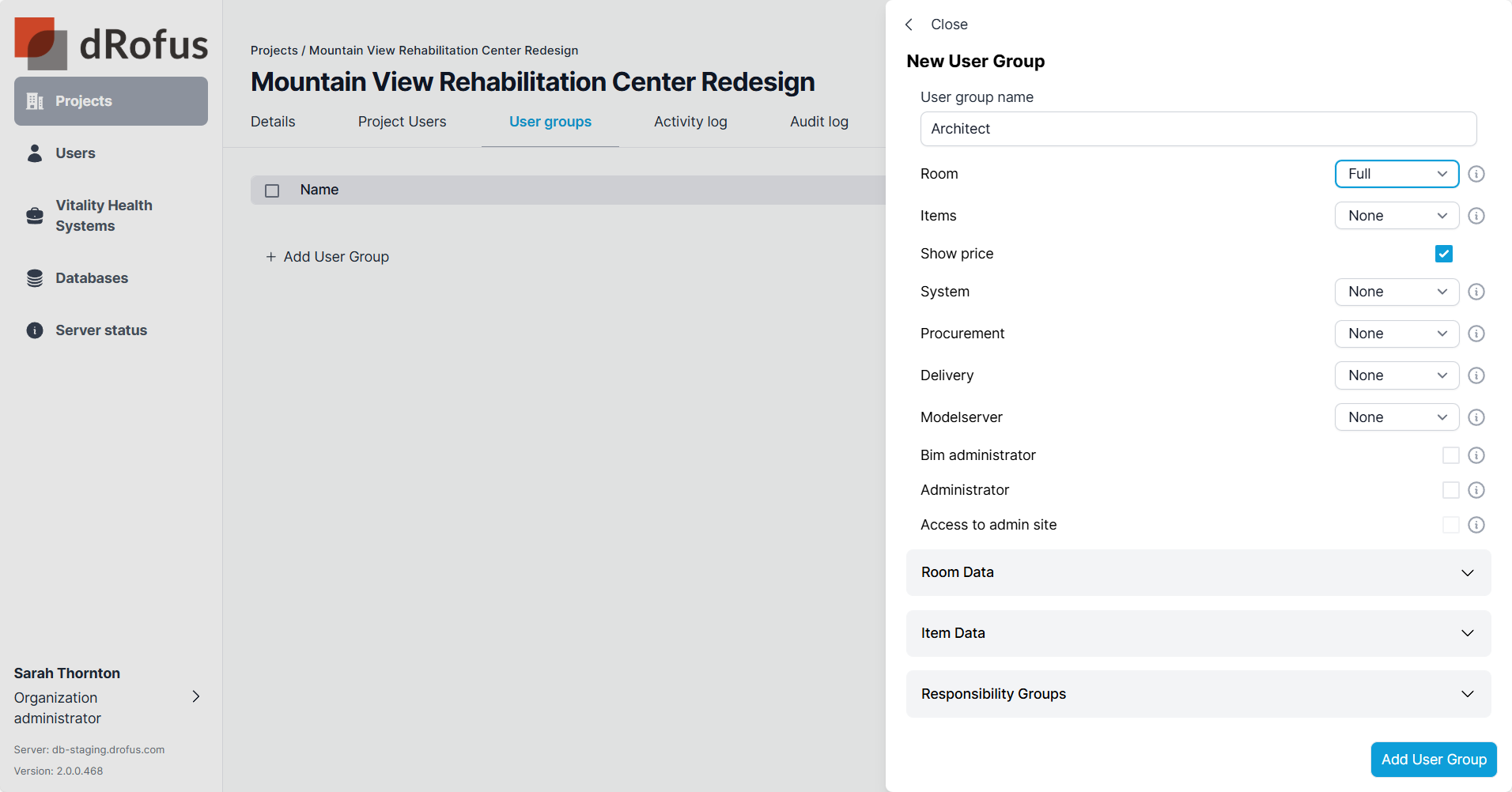This screenshot has width=1512, height=792.
Task: Click the User group name input field
Action: [1198, 129]
